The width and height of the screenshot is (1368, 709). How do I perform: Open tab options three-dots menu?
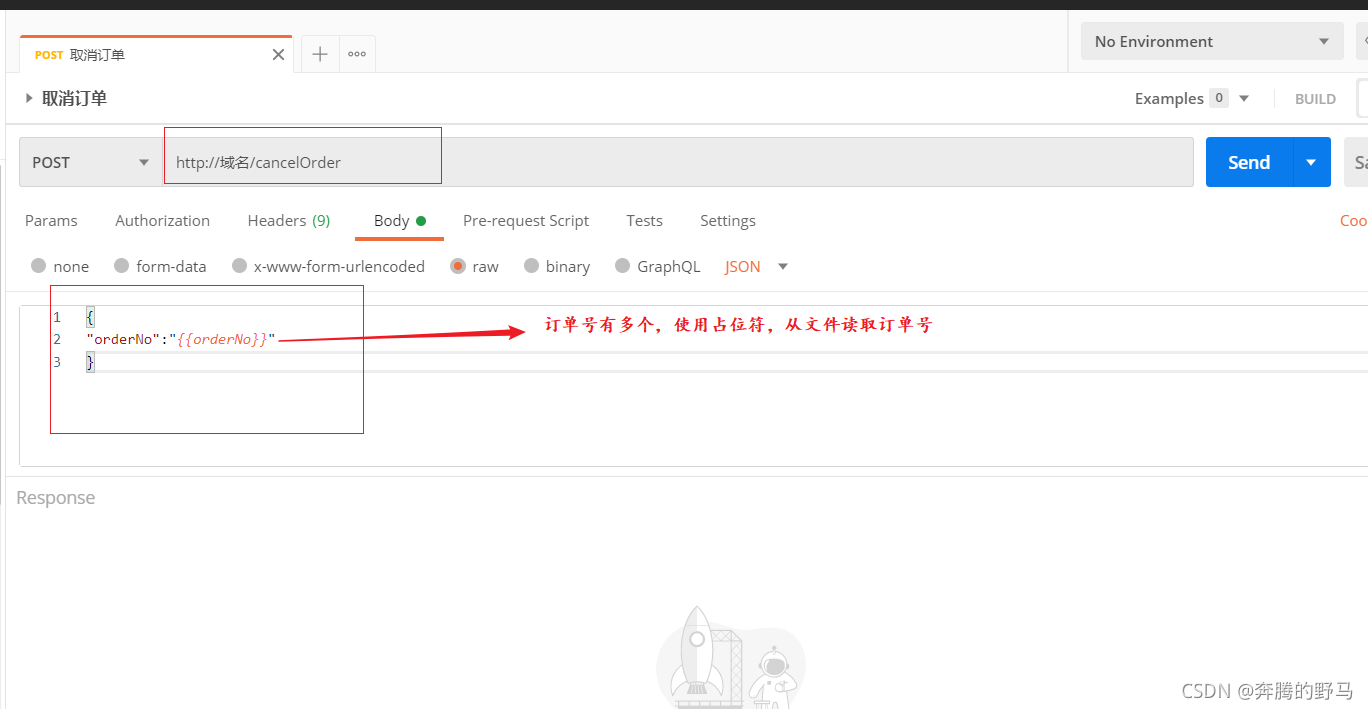coord(357,54)
